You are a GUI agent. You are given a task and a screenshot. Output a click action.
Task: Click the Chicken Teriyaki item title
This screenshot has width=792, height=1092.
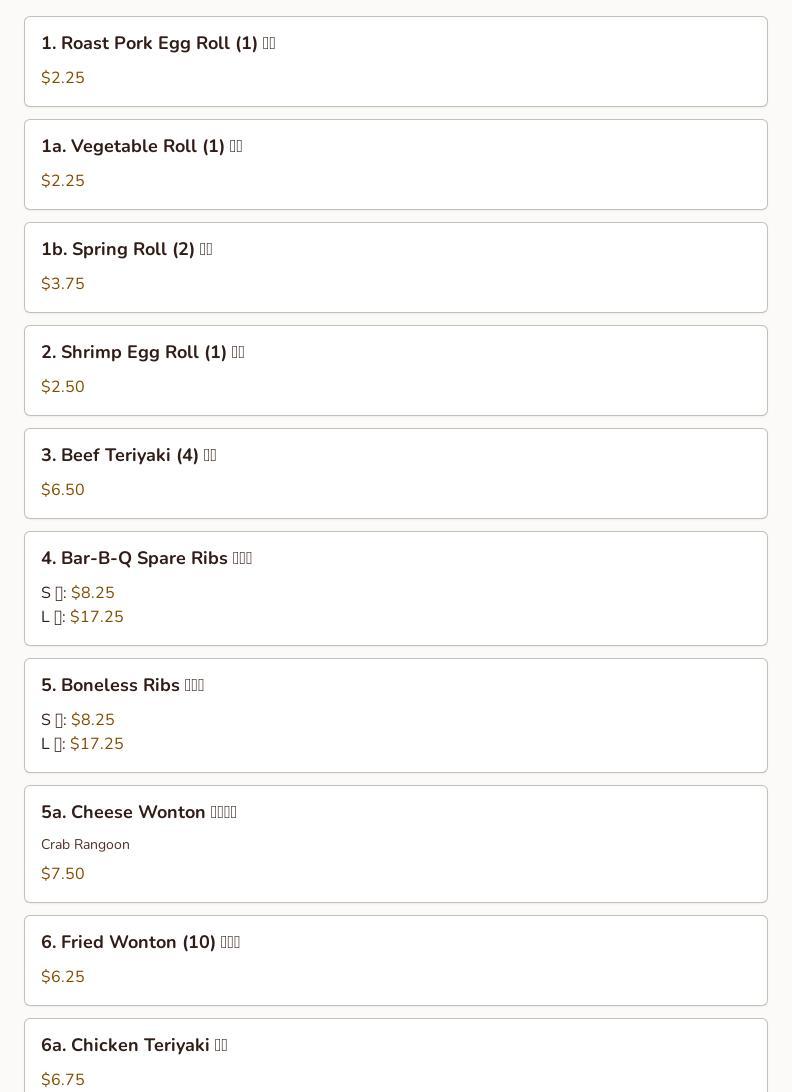(x=134, y=1046)
